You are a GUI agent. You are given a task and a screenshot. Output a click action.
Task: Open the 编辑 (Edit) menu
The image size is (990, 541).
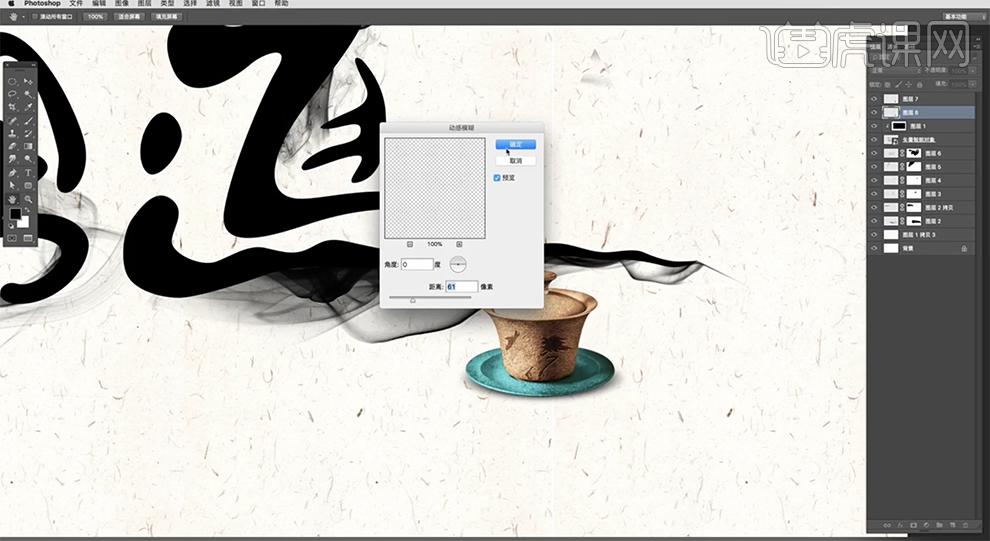[x=99, y=3]
